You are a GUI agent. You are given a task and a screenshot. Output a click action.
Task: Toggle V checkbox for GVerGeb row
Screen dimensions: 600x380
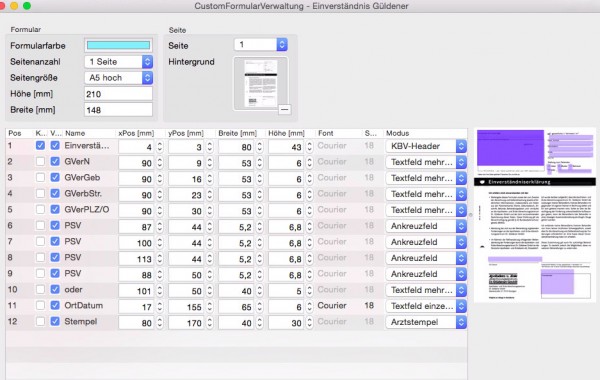55,178
